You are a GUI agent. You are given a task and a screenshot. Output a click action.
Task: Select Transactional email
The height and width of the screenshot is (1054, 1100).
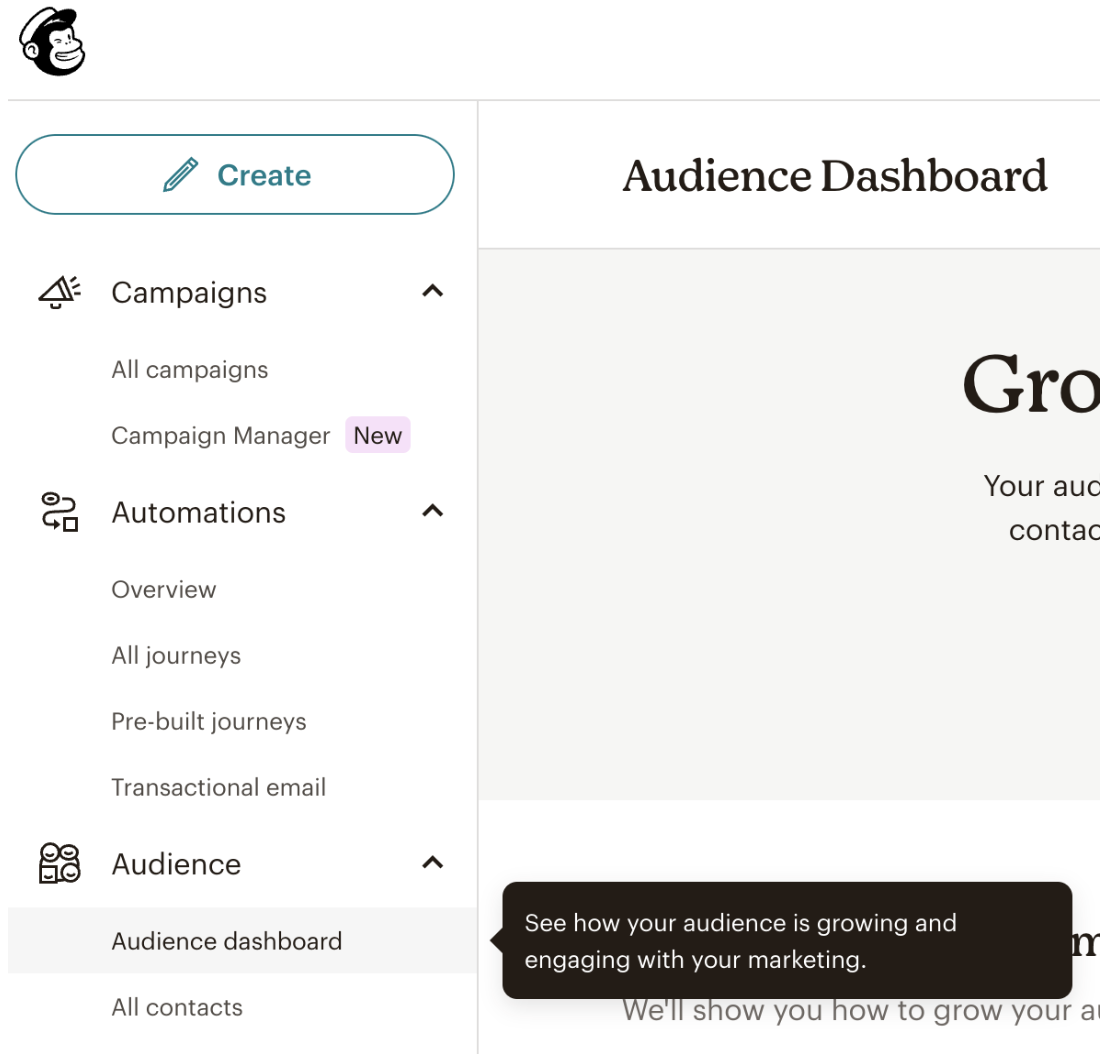[x=218, y=787]
